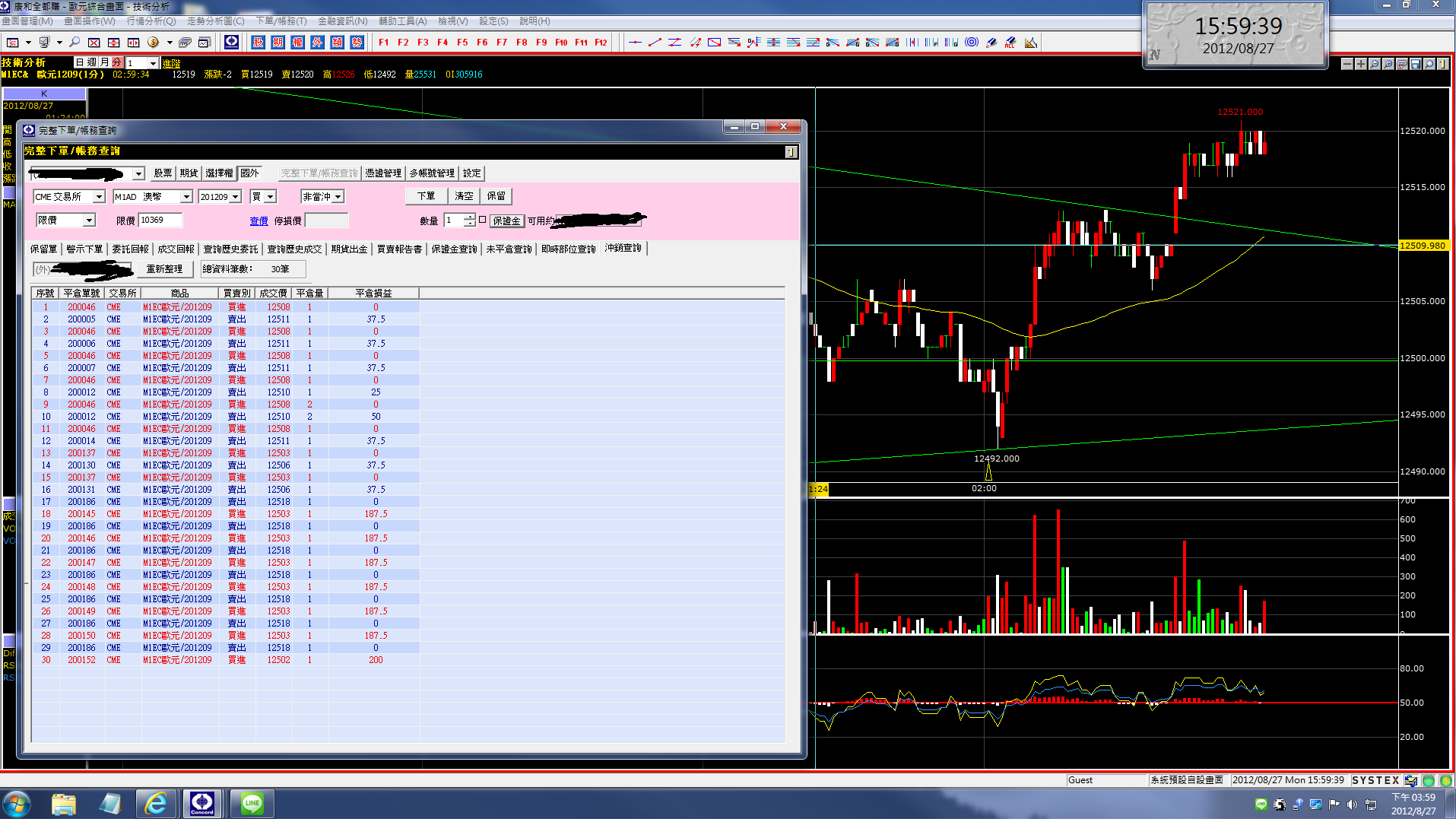Image resolution: width=1456 pixels, height=822 pixels.
Task: Click the 查價 price lookup link
Action: tap(259, 221)
